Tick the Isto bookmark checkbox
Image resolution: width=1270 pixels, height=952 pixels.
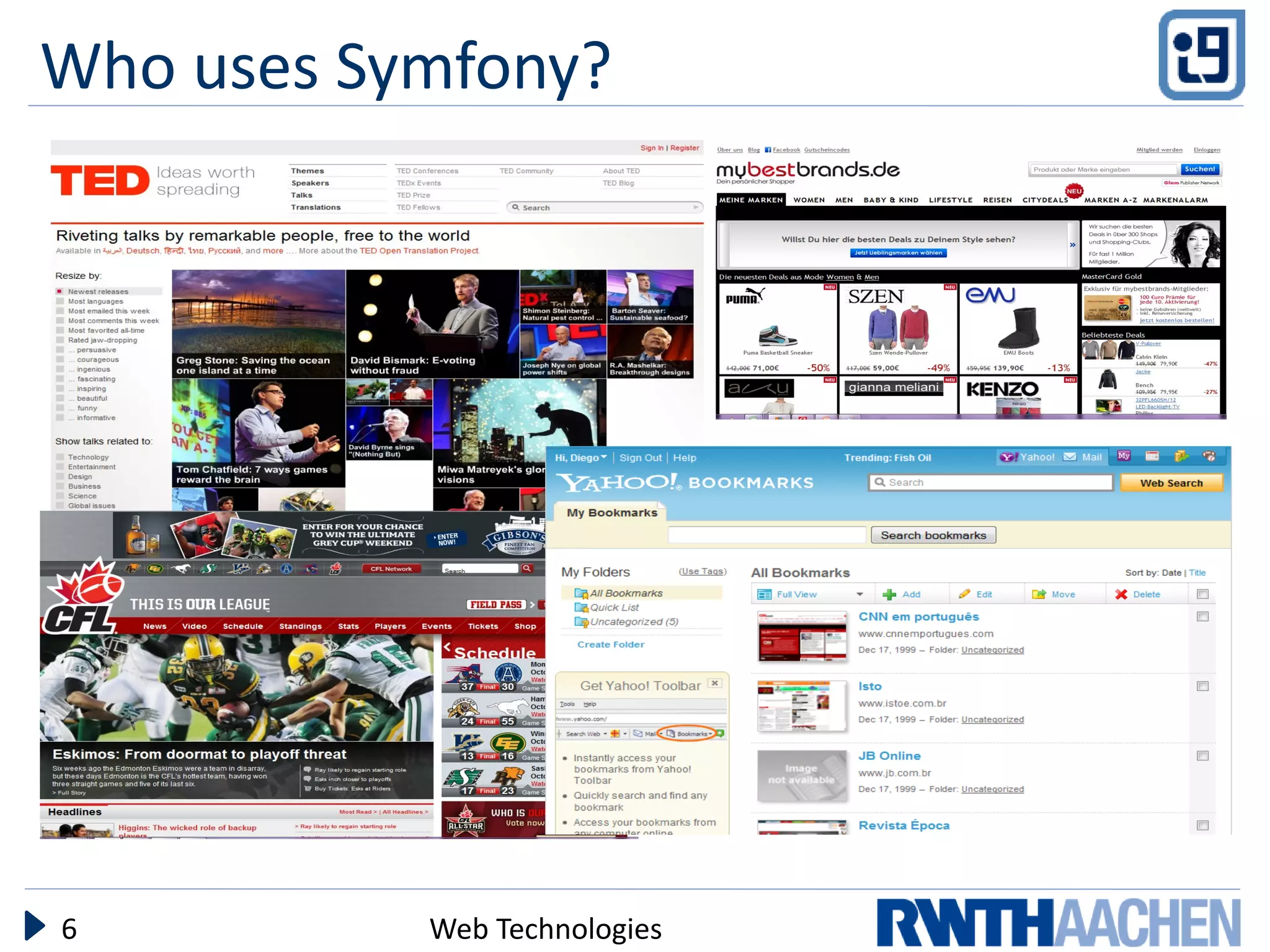(1202, 686)
